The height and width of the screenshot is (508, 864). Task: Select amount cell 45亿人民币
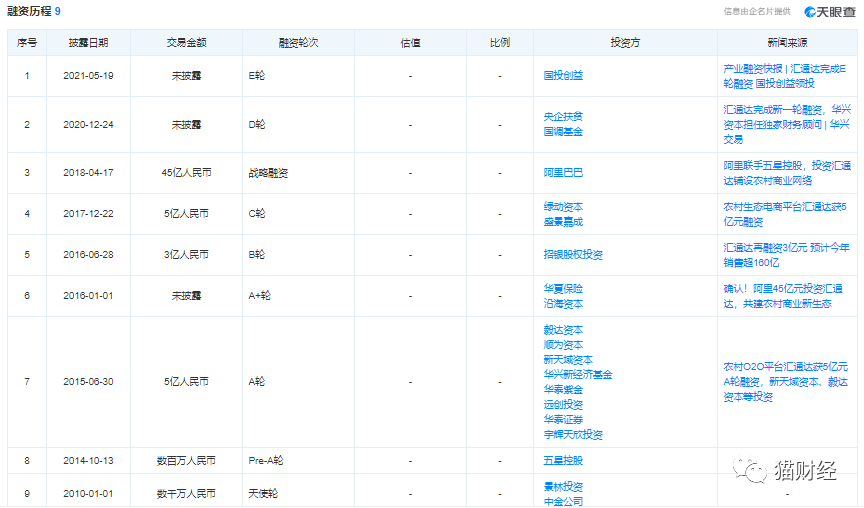pos(186,172)
